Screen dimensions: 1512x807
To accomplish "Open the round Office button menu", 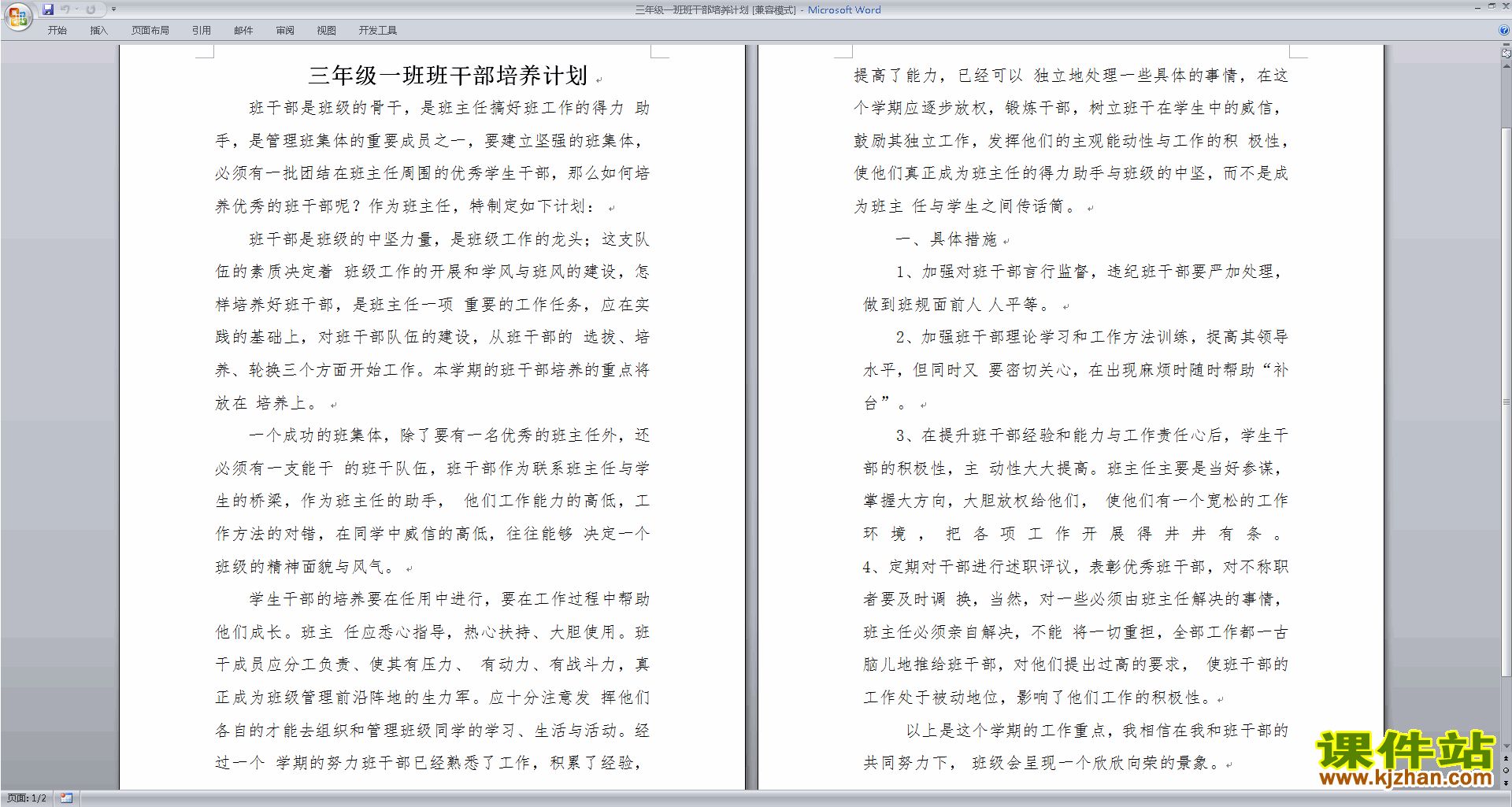I will tap(17, 16).
